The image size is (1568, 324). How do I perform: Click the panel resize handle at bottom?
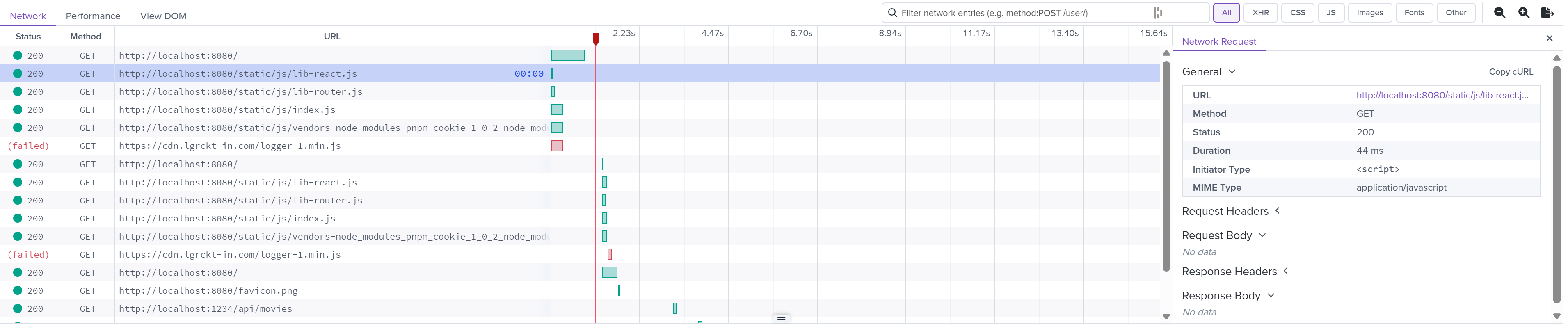(x=782, y=319)
